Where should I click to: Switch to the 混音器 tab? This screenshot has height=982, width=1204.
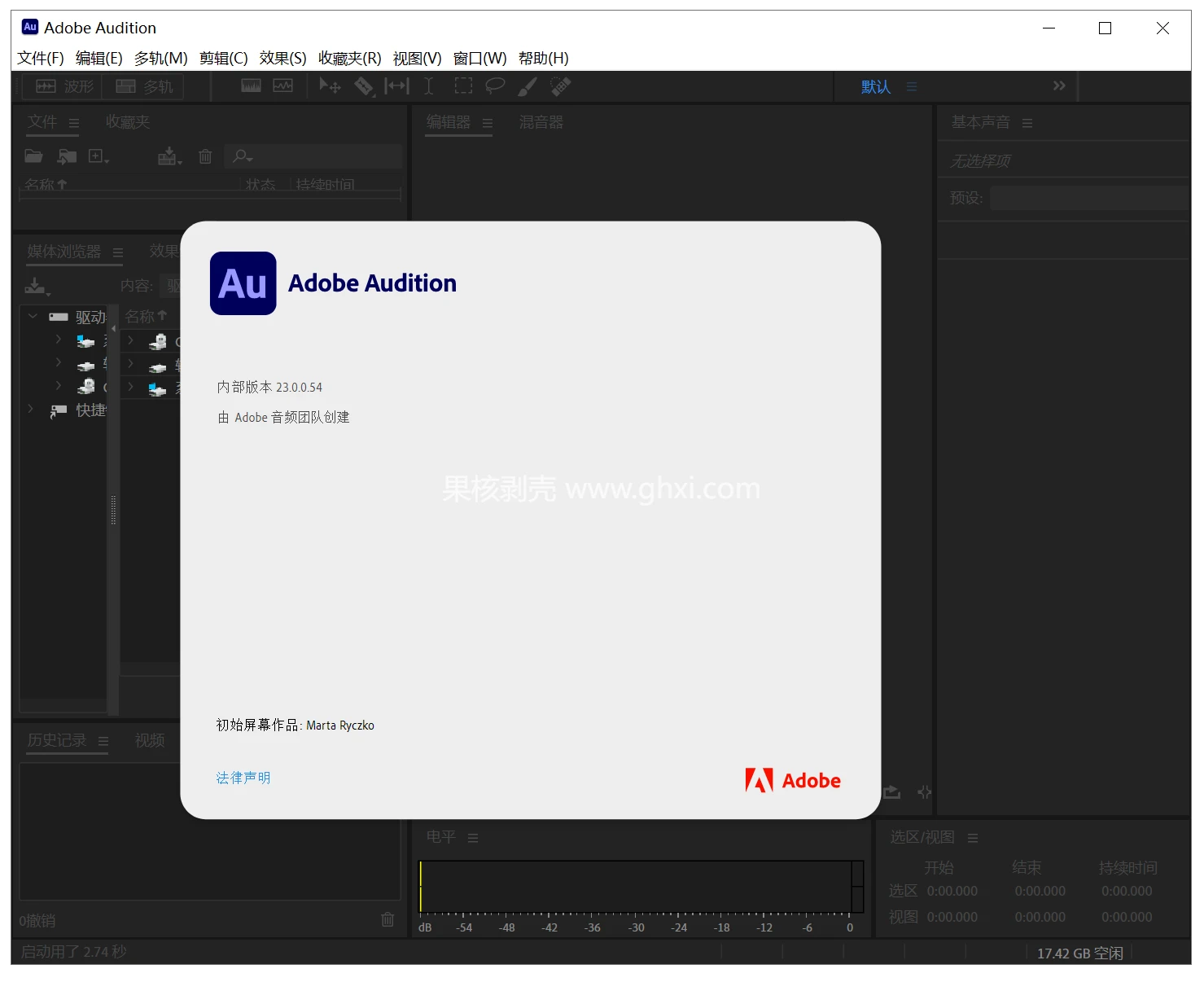(x=541, y=122)
